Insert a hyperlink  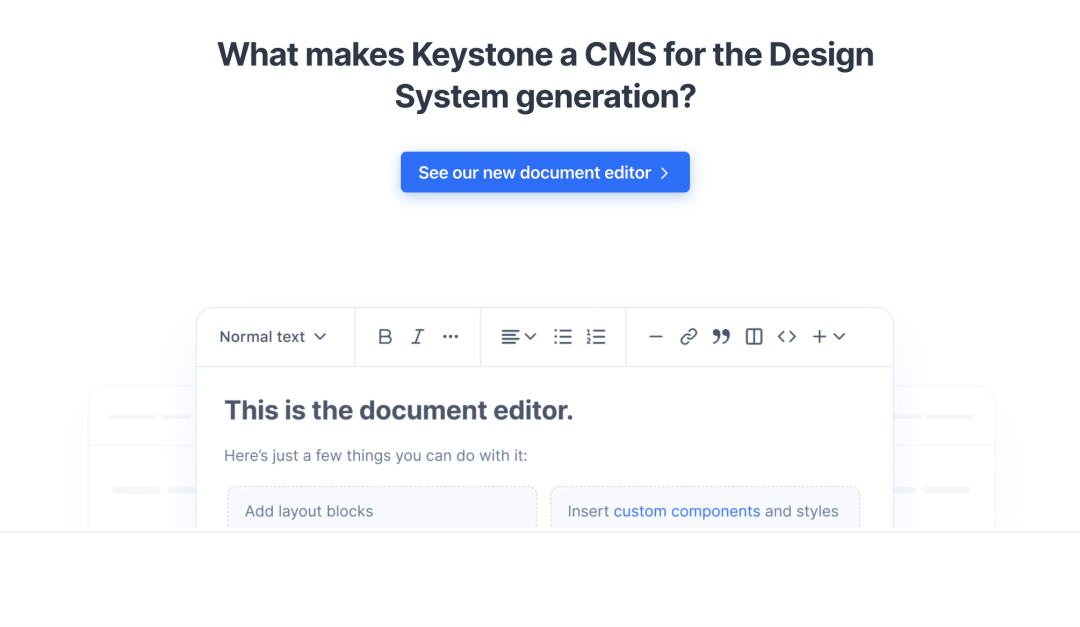688,336
